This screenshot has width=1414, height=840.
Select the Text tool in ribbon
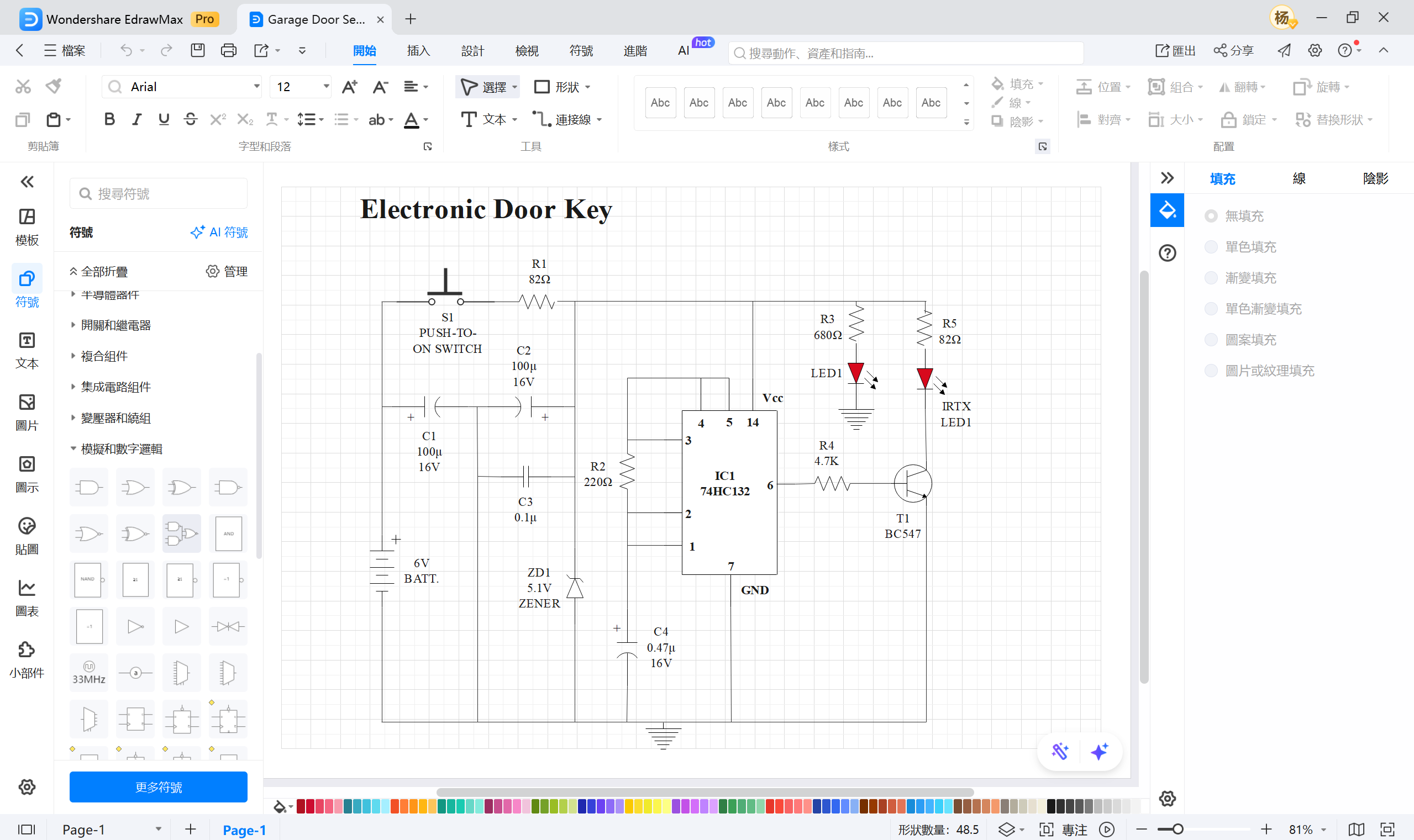487,119
